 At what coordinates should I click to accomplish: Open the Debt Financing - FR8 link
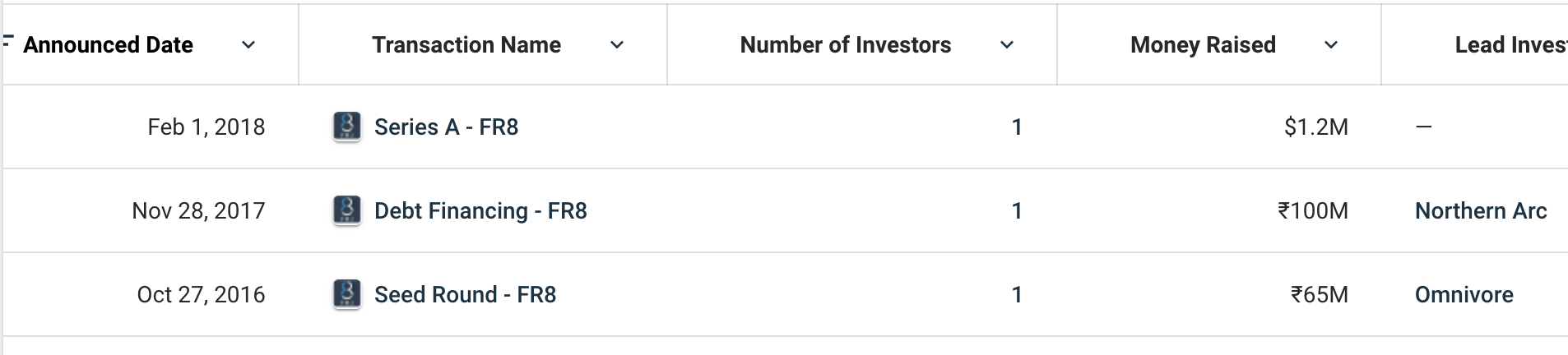tap(480, 211)
